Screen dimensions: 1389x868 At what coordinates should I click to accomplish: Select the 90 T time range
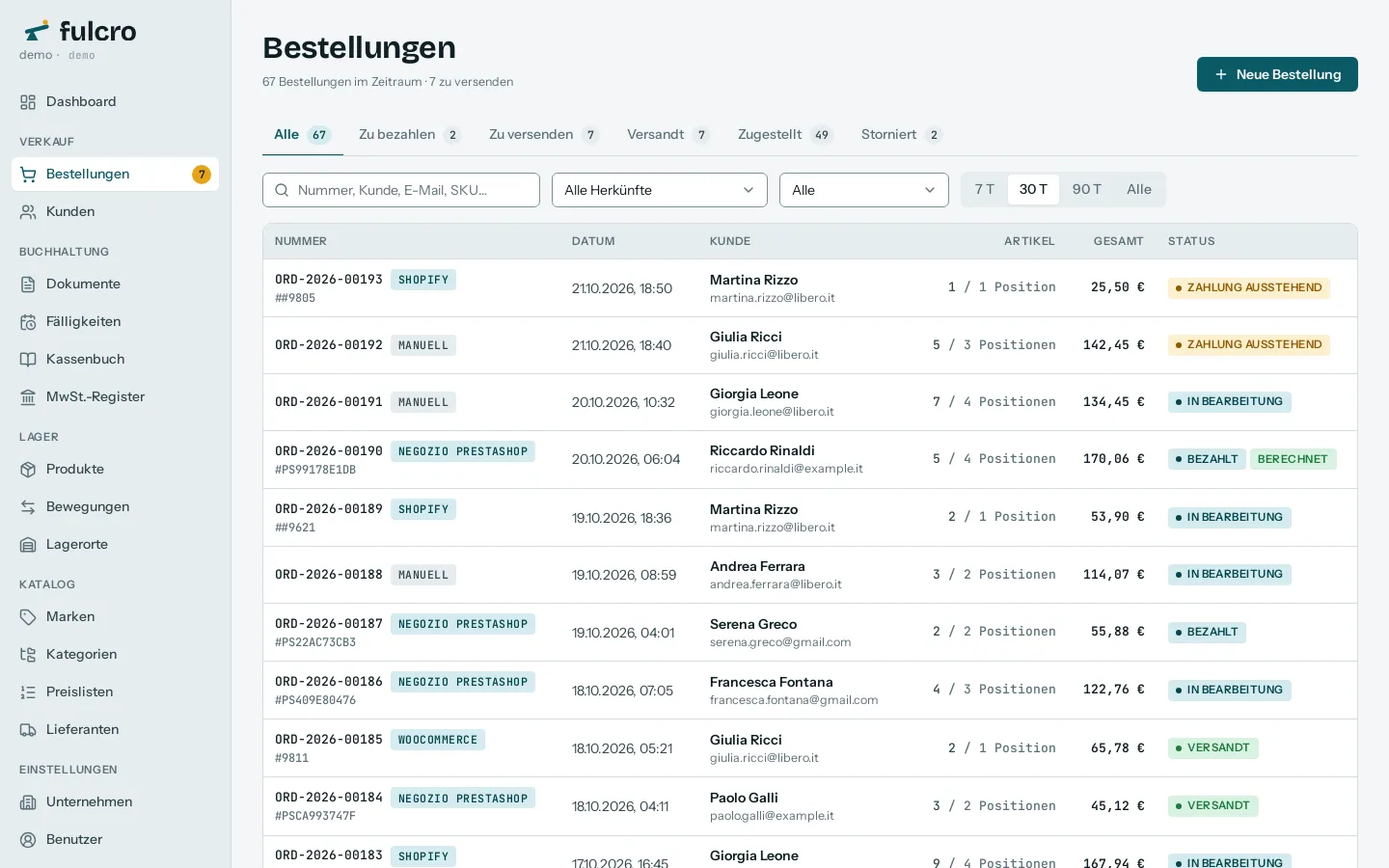[x=1087, y=189]
